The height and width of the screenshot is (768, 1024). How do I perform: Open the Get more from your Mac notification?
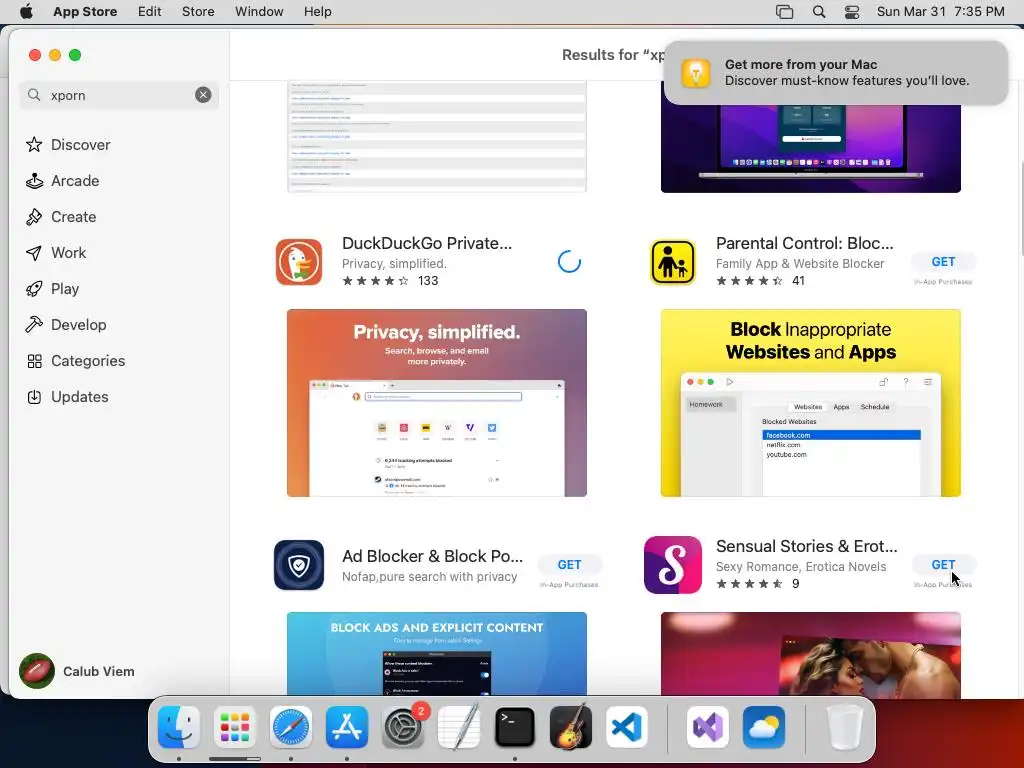pyautogui.click(x=836, y=72)
